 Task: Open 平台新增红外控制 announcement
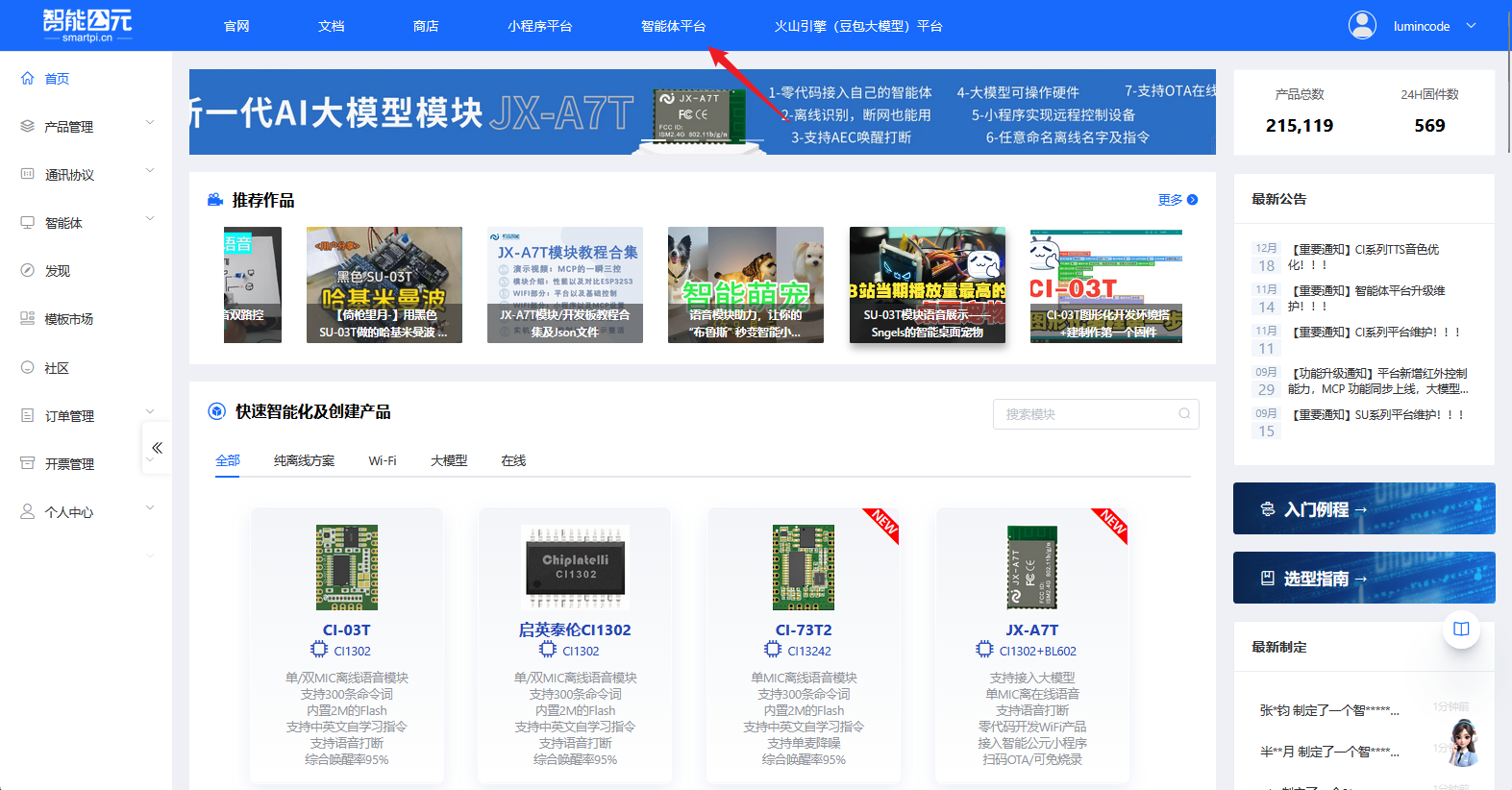click(1377, 381)
